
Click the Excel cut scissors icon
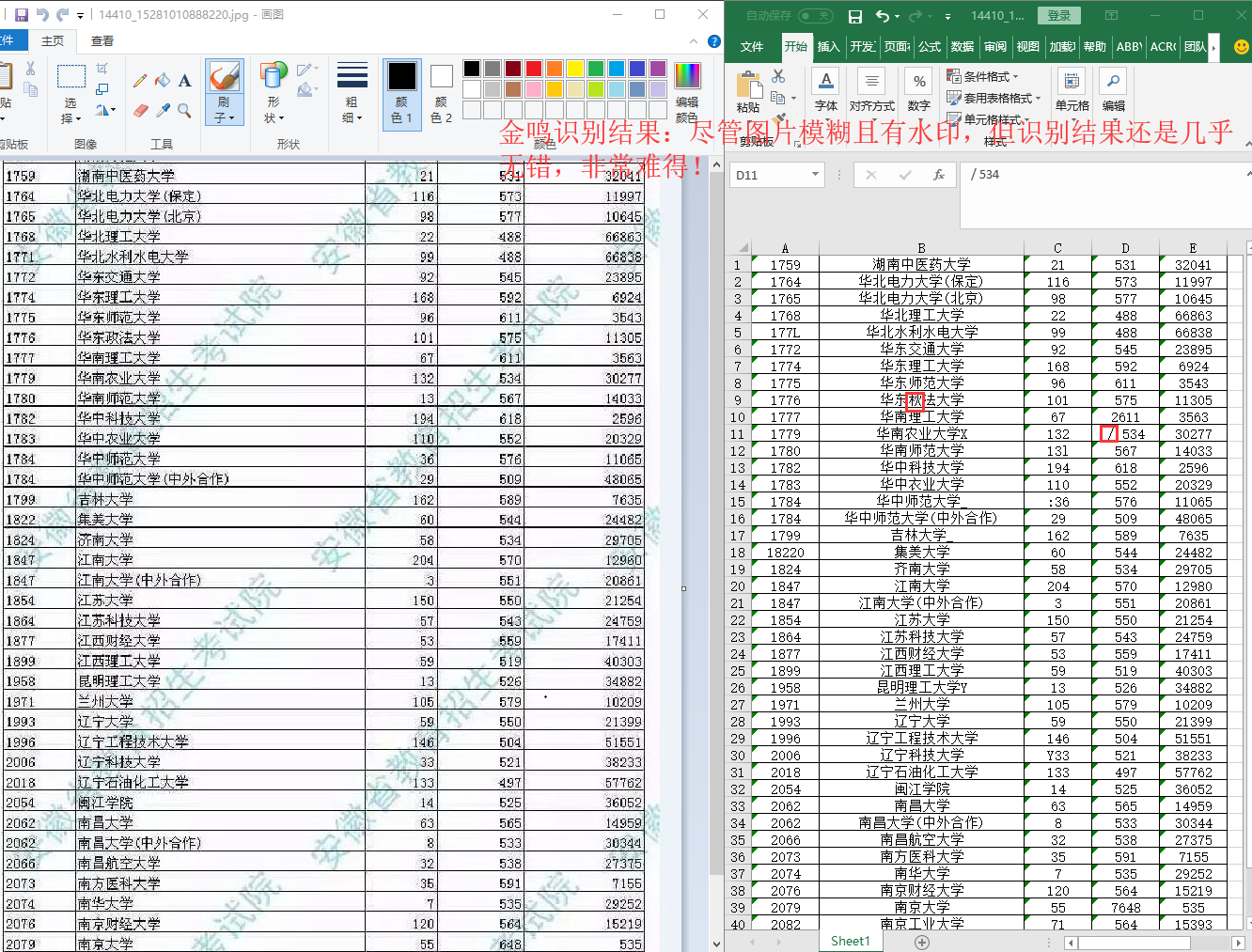point(778,76)
